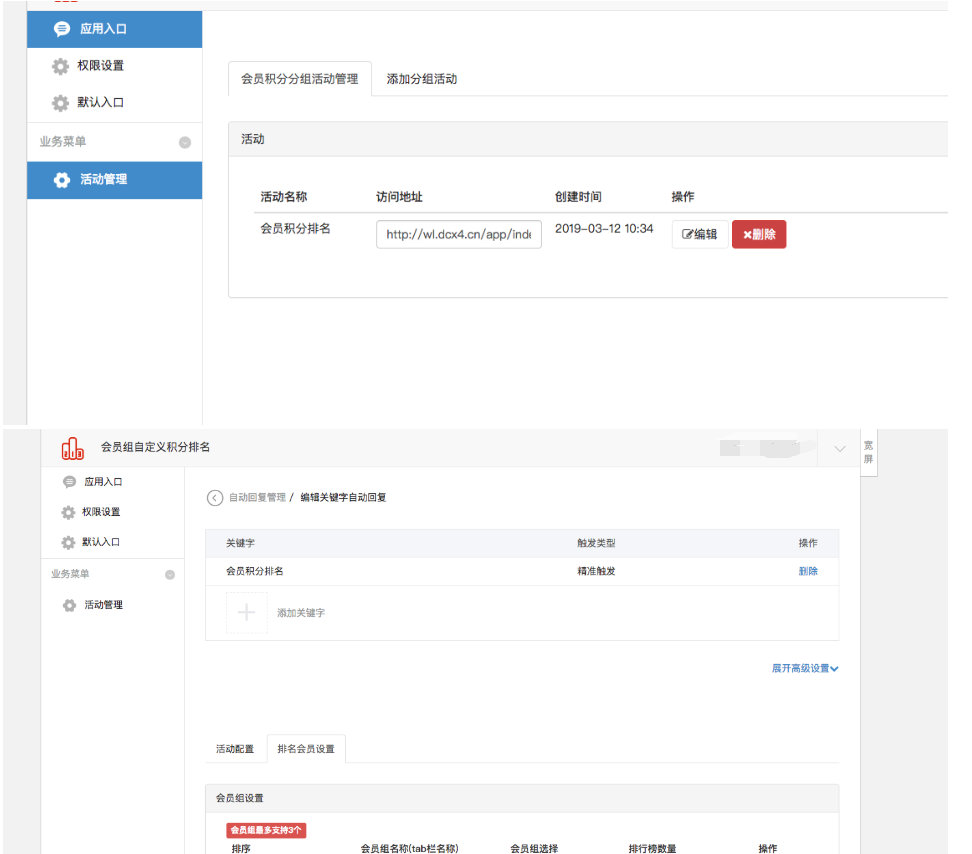This screenshot has height=854, width=972.
Task: Click the pencil icon on the 编辑 button
Action: coord(687,235)
